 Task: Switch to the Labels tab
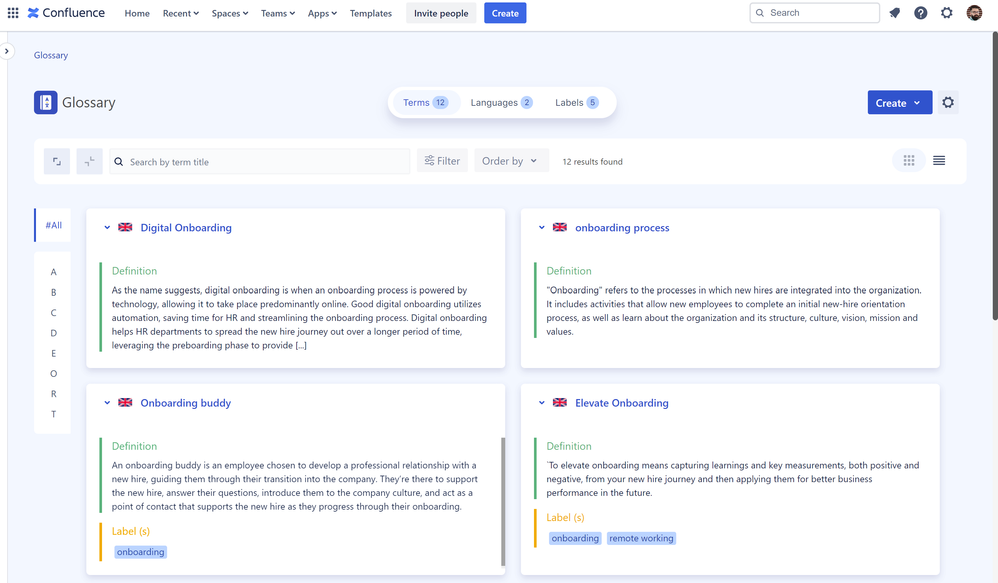(x=578, y=102)
